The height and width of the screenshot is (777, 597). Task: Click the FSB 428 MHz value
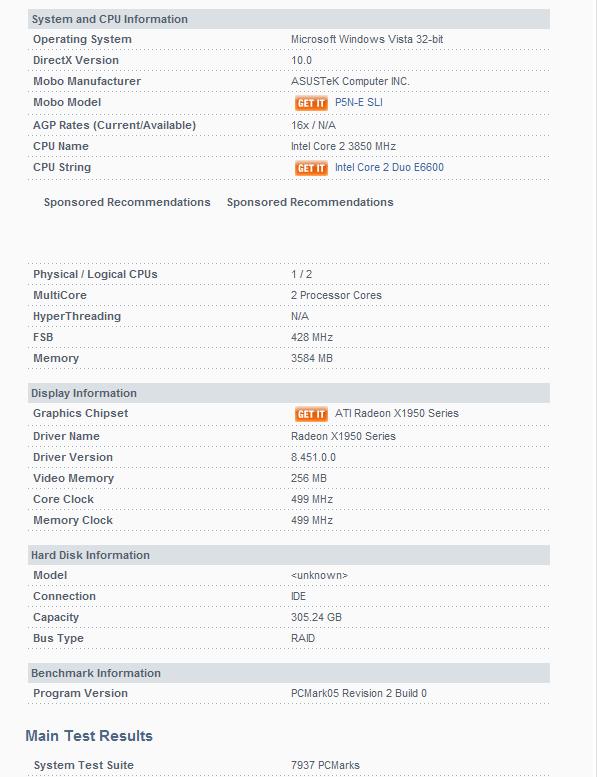(312, 337)
